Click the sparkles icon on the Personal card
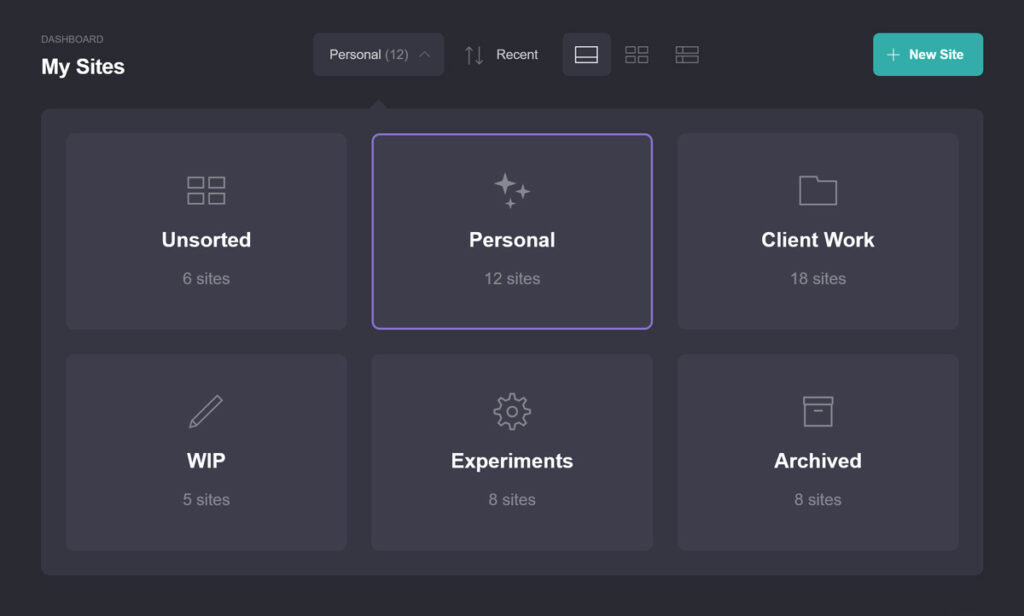Image resolution: width=1024 pixels, height=616 pixels. [x=512, y=190]
